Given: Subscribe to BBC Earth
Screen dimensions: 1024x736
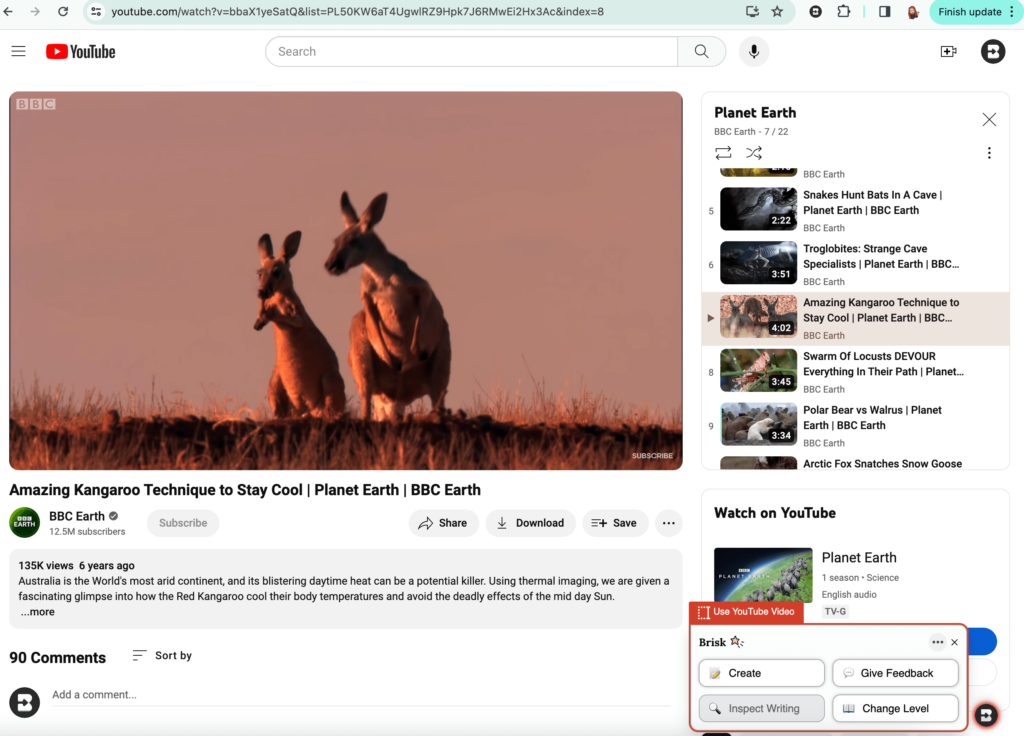Looking at the screenshot, I should tap(182, 522).
